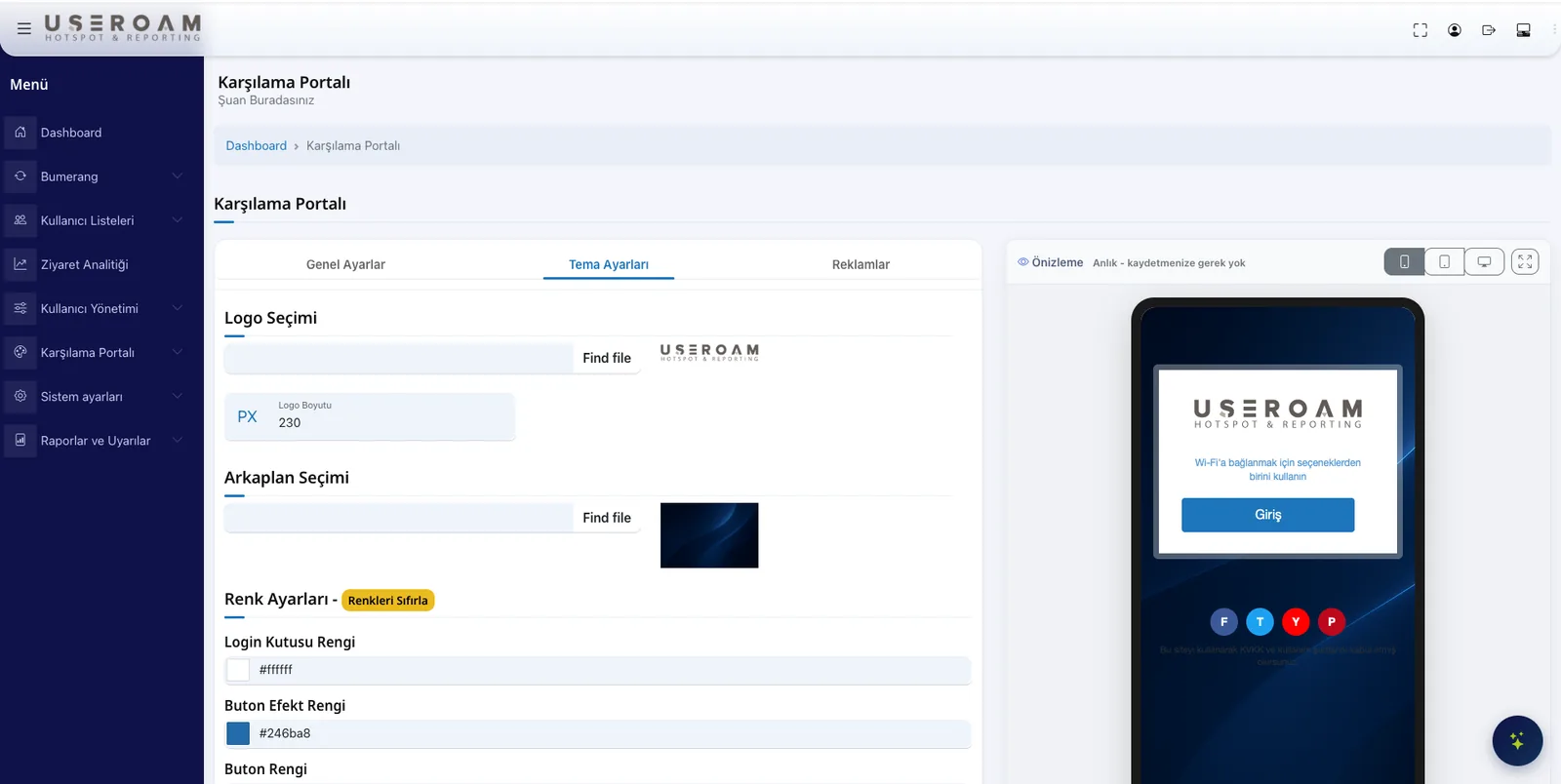The width and height of the screenshot is (1561, 784).
Task: Open the sparkle assistant floating button
Action: (x=1517, y=741)
